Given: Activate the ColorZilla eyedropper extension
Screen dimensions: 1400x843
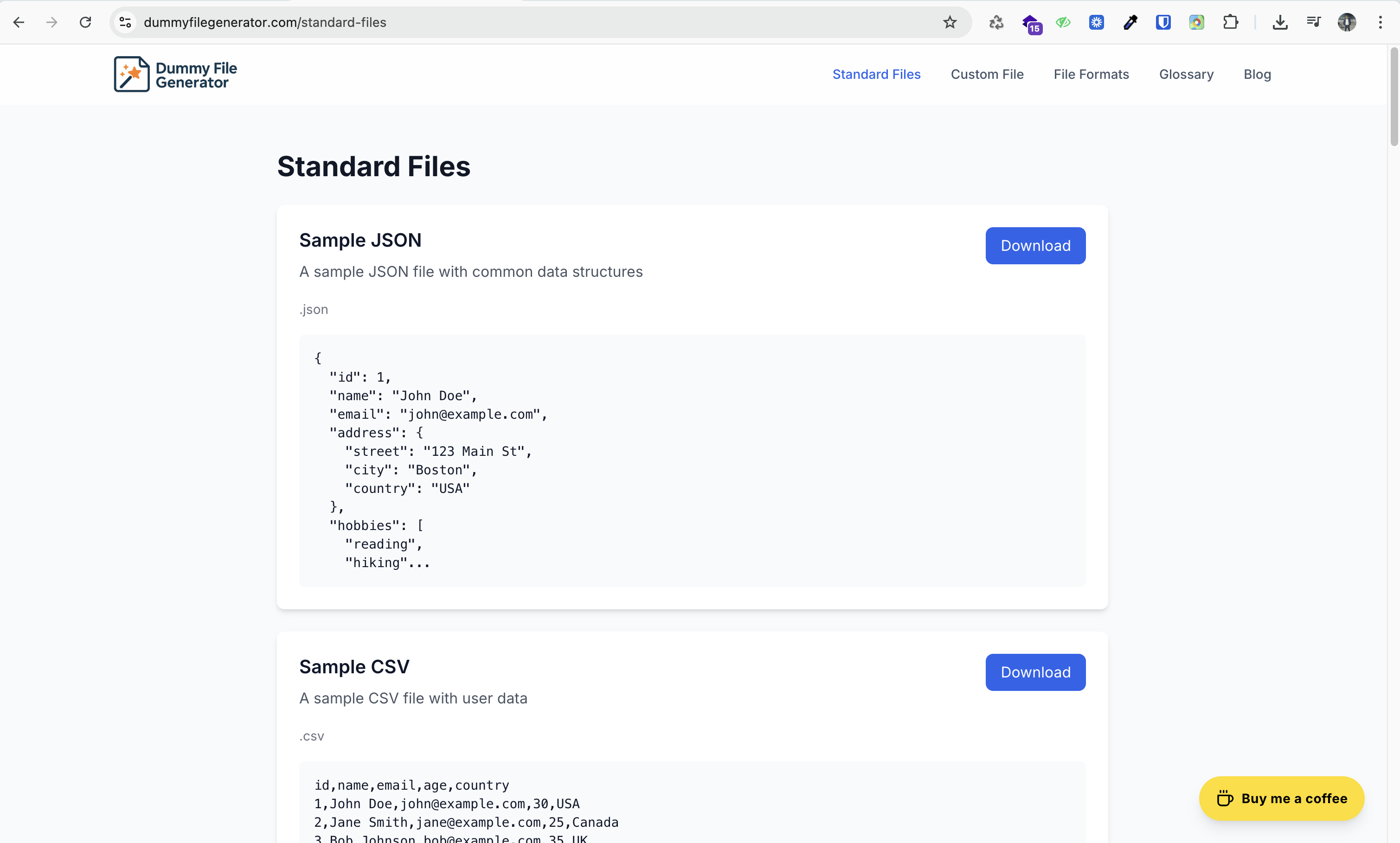Looking at the screenshot, I should coord(1130,22).
